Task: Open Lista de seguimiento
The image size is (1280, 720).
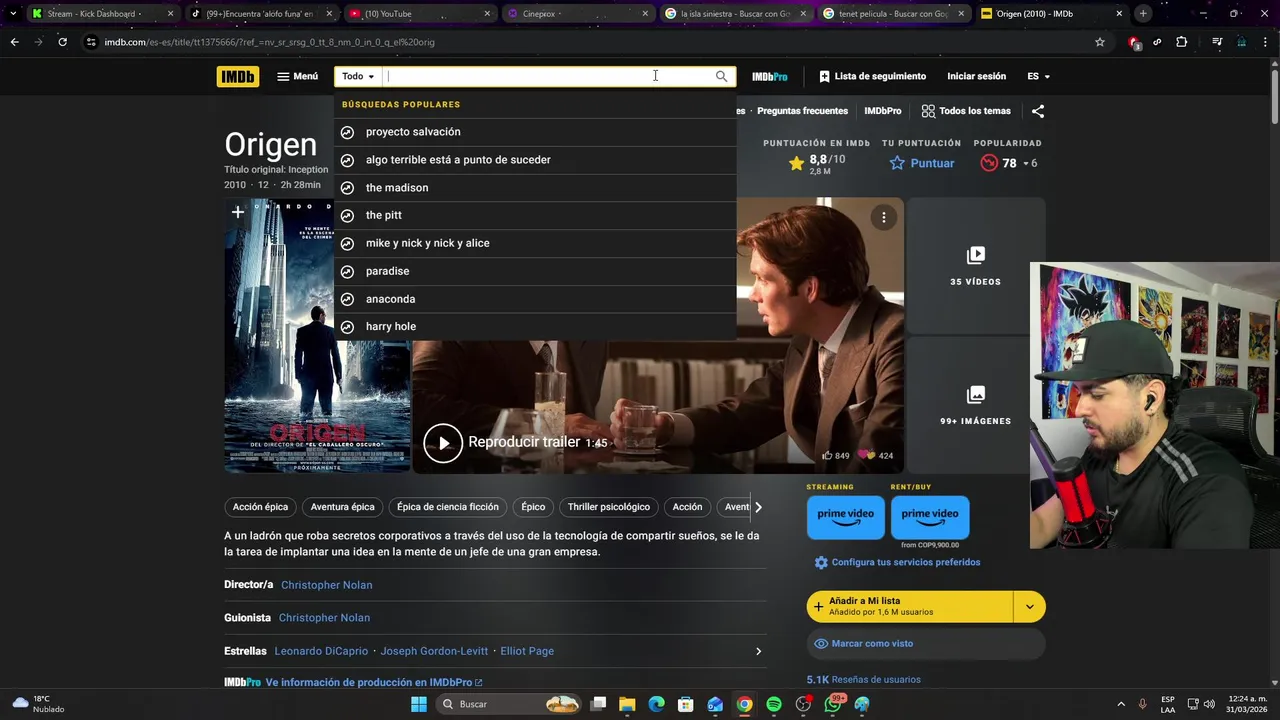Action: tap(872, 76)
